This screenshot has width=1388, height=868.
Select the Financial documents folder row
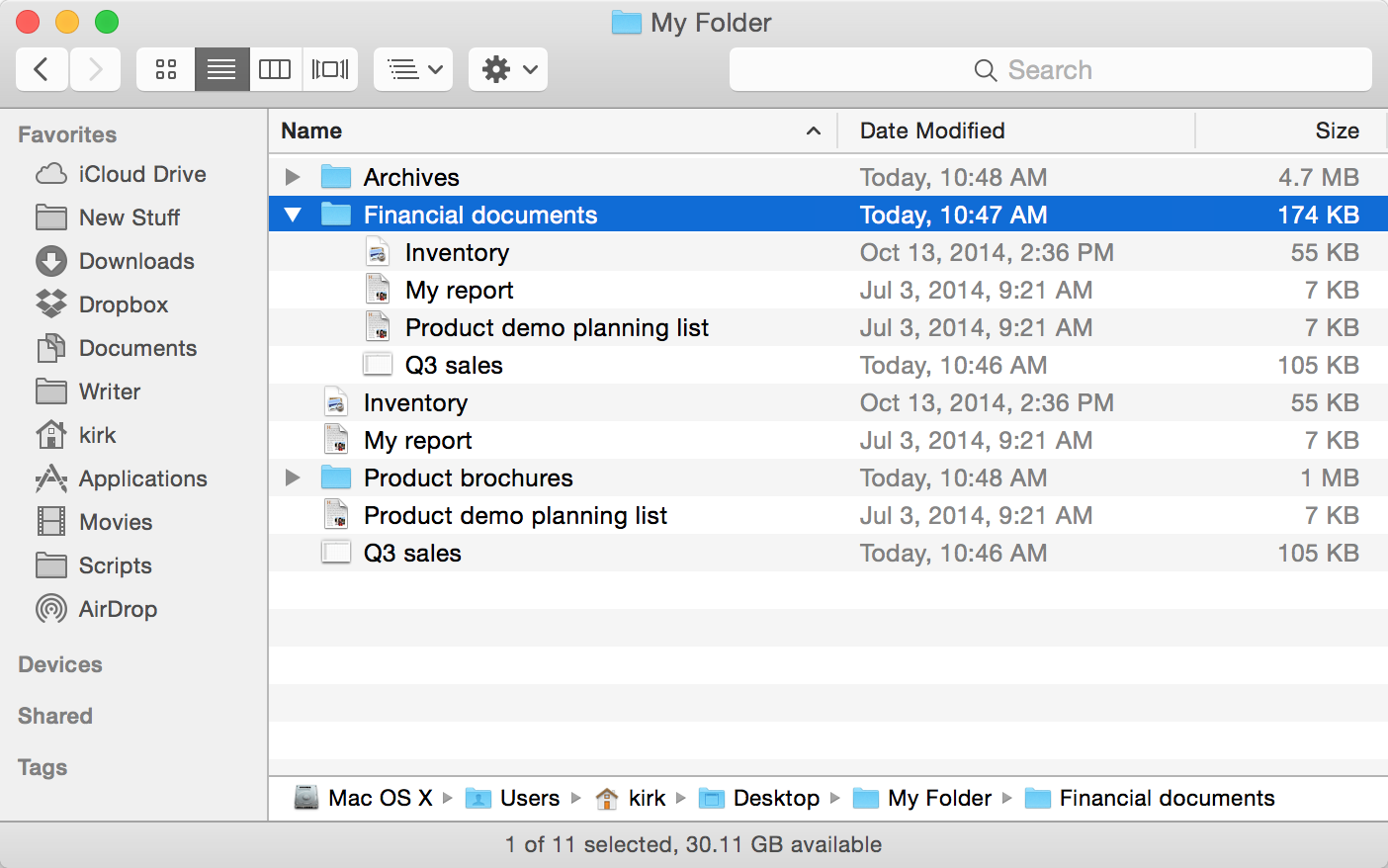click(827, 215)
